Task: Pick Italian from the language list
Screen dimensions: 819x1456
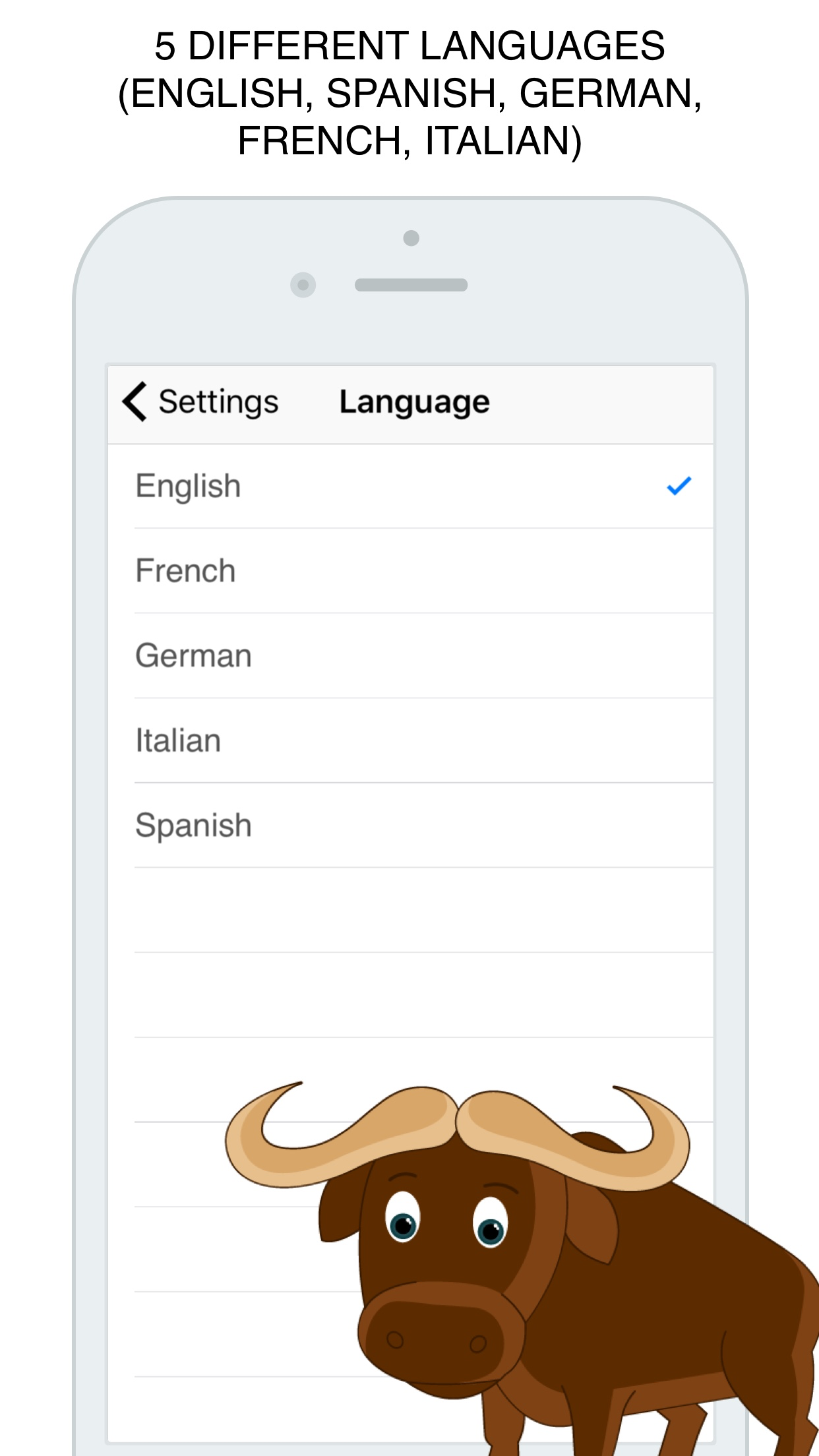Action: (x=410, y=741)
